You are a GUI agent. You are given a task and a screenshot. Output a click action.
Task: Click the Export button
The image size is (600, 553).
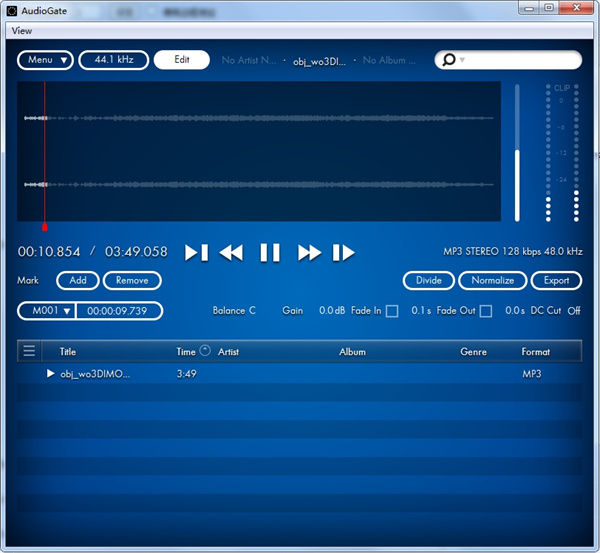point(556,281)
